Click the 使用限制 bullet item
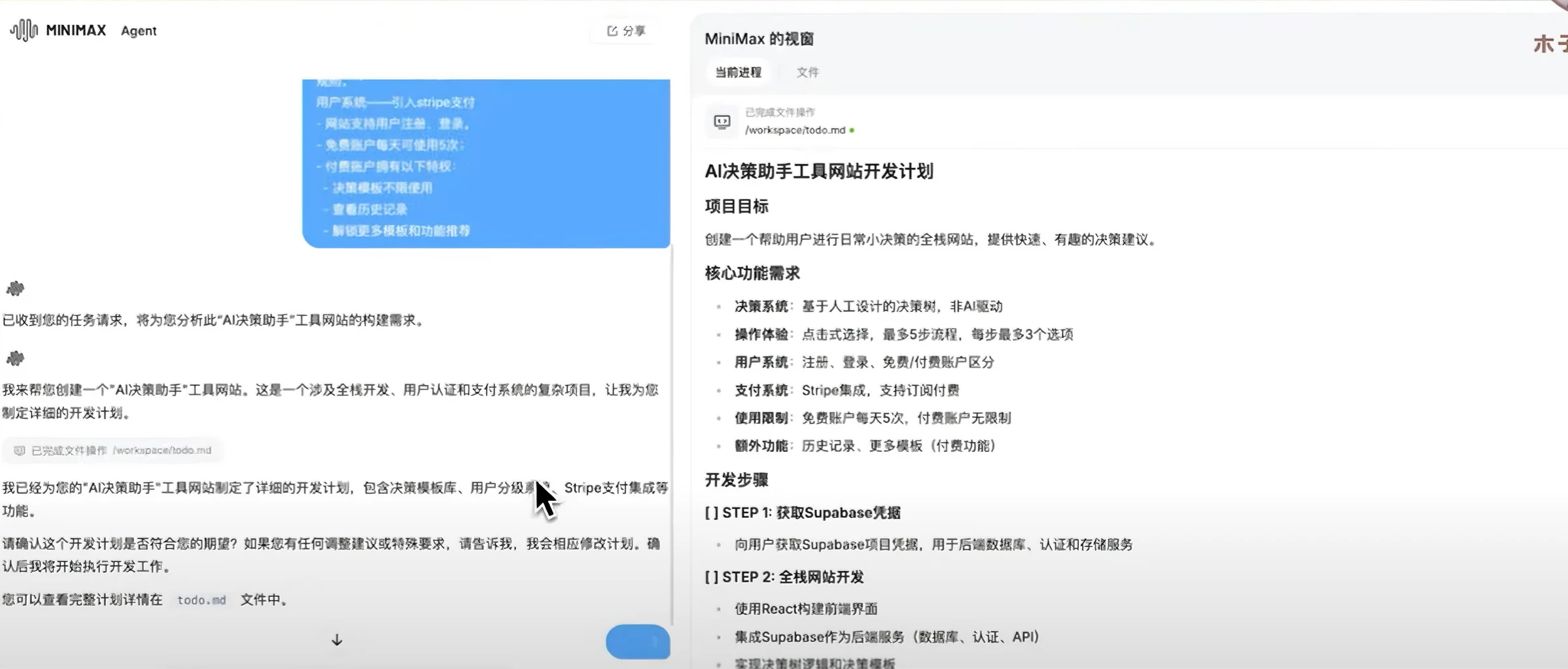 click(x=873, y=418)
